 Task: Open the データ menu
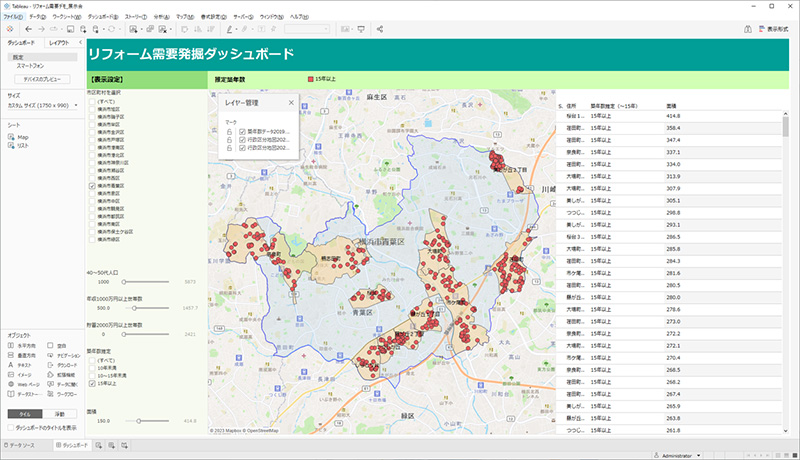[x=37, y=17]
